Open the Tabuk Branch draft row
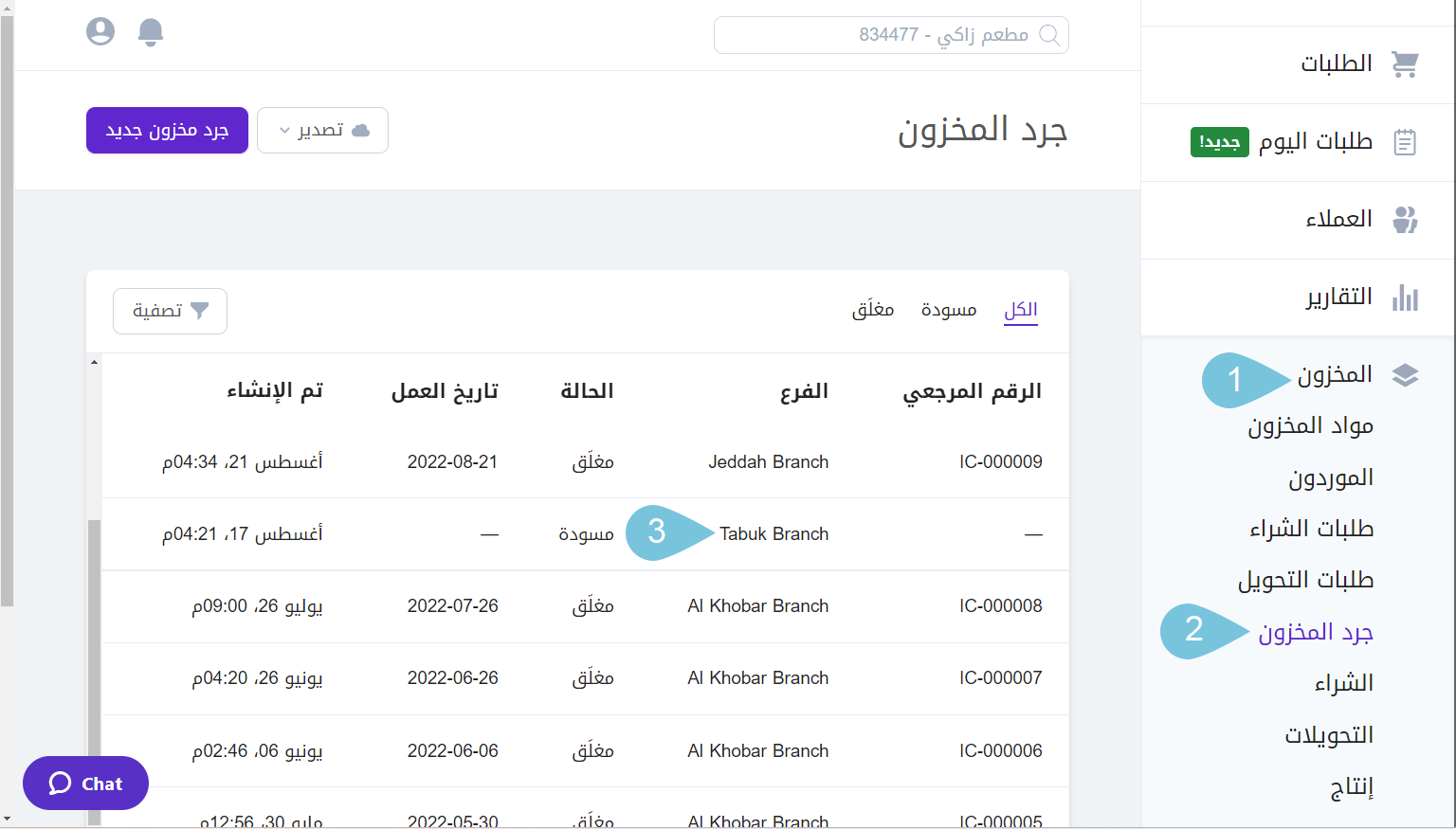This screenshot has height=829, width=1456. 773,534
